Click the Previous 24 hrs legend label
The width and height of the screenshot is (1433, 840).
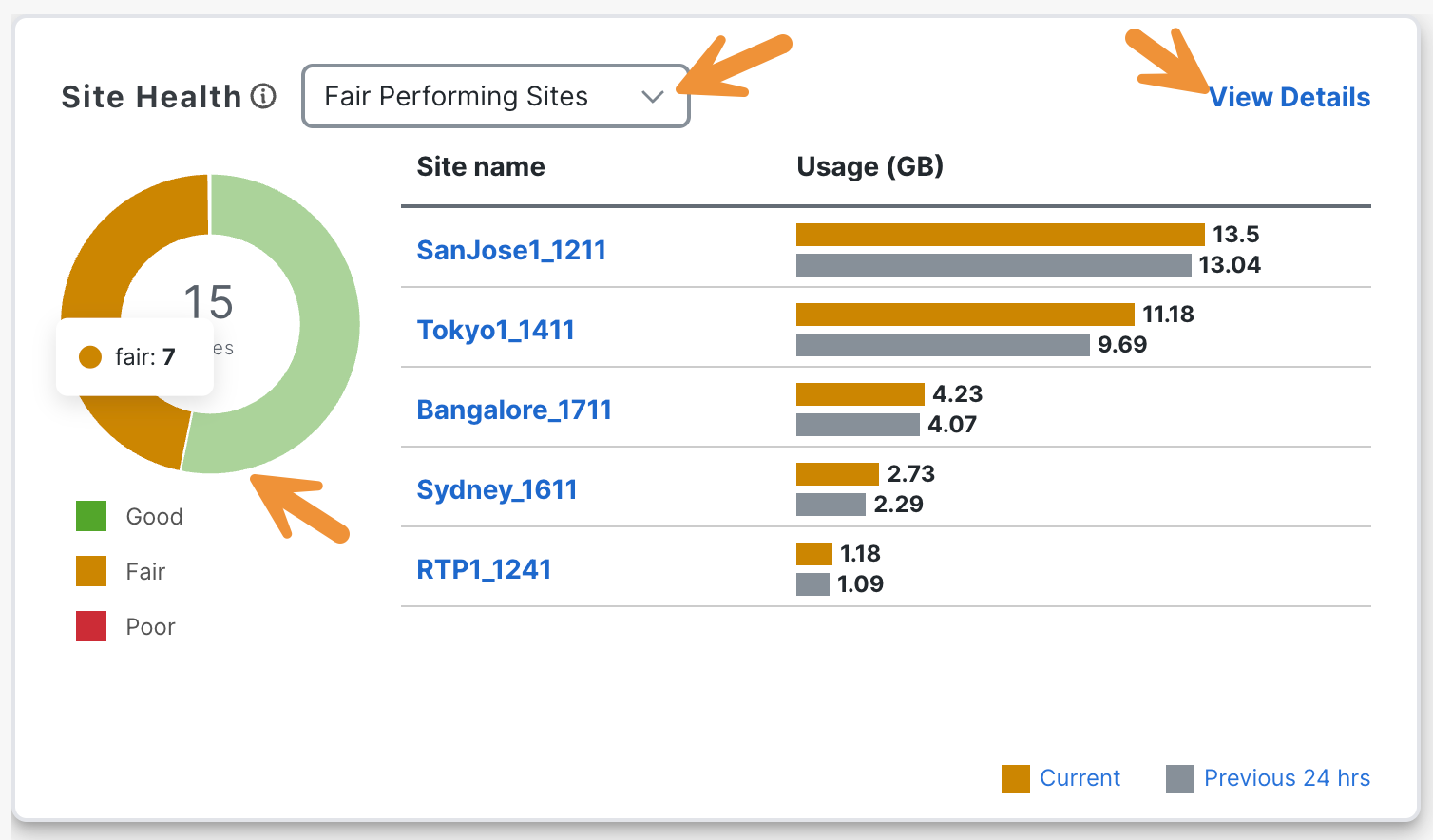[1288, 778]
